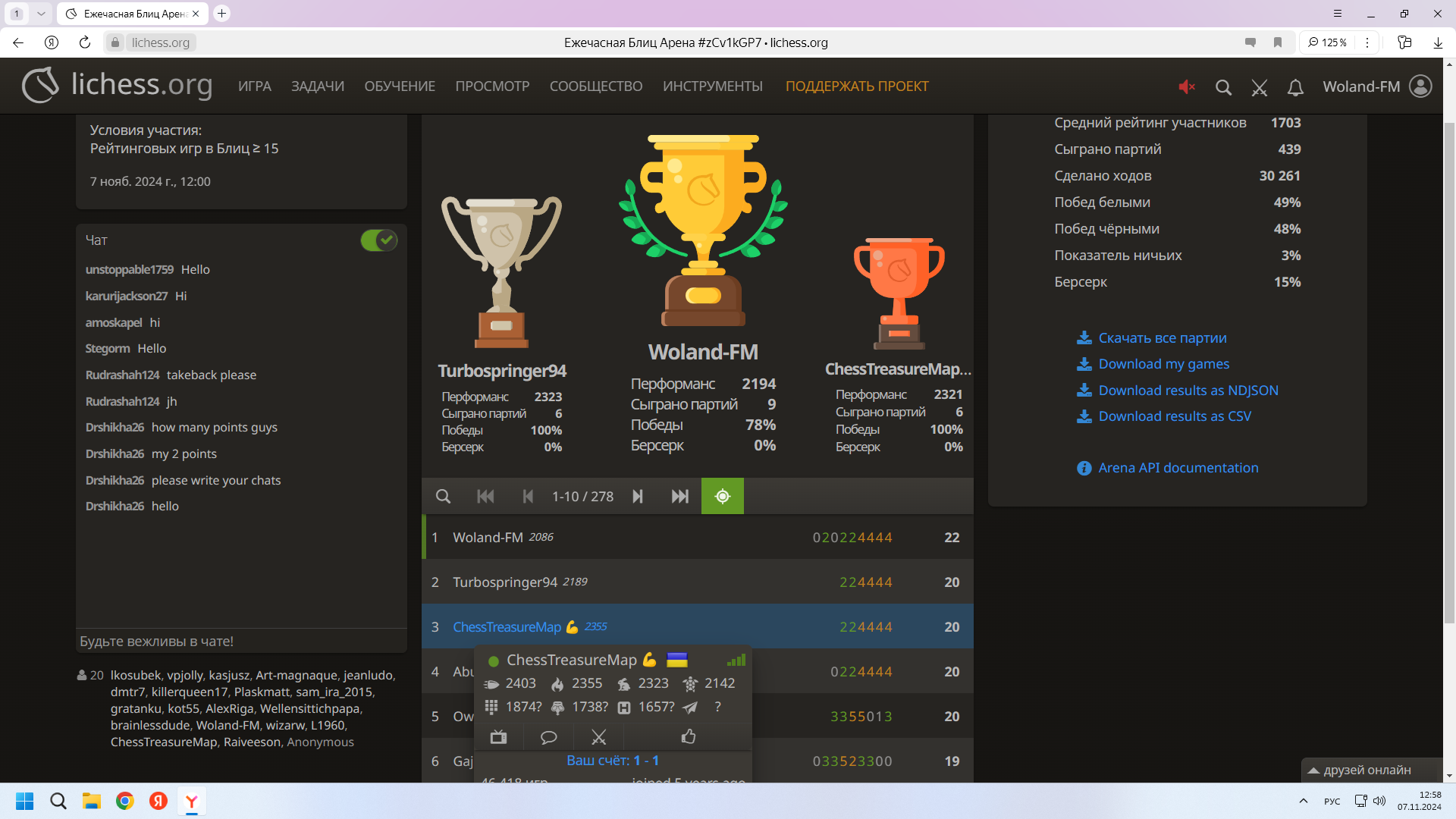Jump to first standings page
The width and height of the screenshot is (1456, 819).
pyautogui.click(x=485, y=497)
